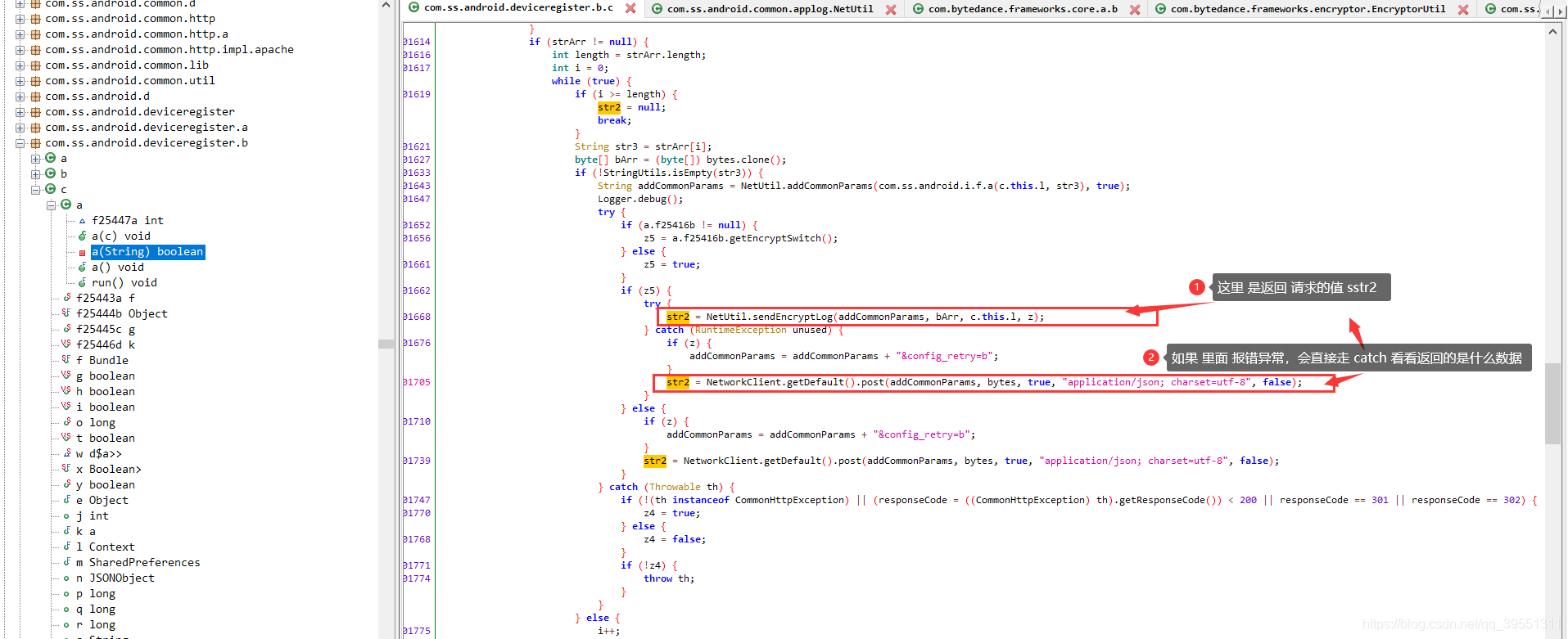Click method icon next to a(c) void
This screenshot has width=1568, height=639.
(82, 236)
